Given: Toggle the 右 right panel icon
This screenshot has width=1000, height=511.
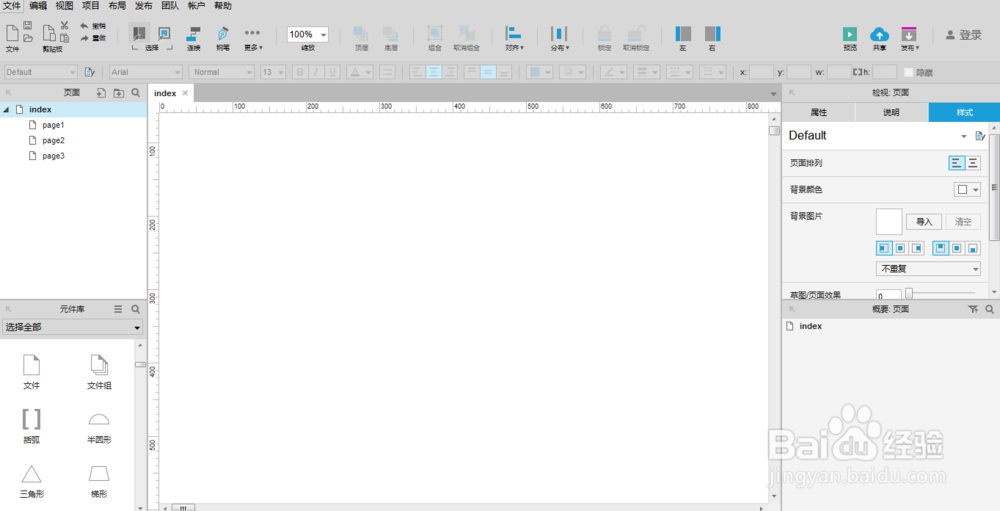Looking at the screenshot, I should 712,34.
